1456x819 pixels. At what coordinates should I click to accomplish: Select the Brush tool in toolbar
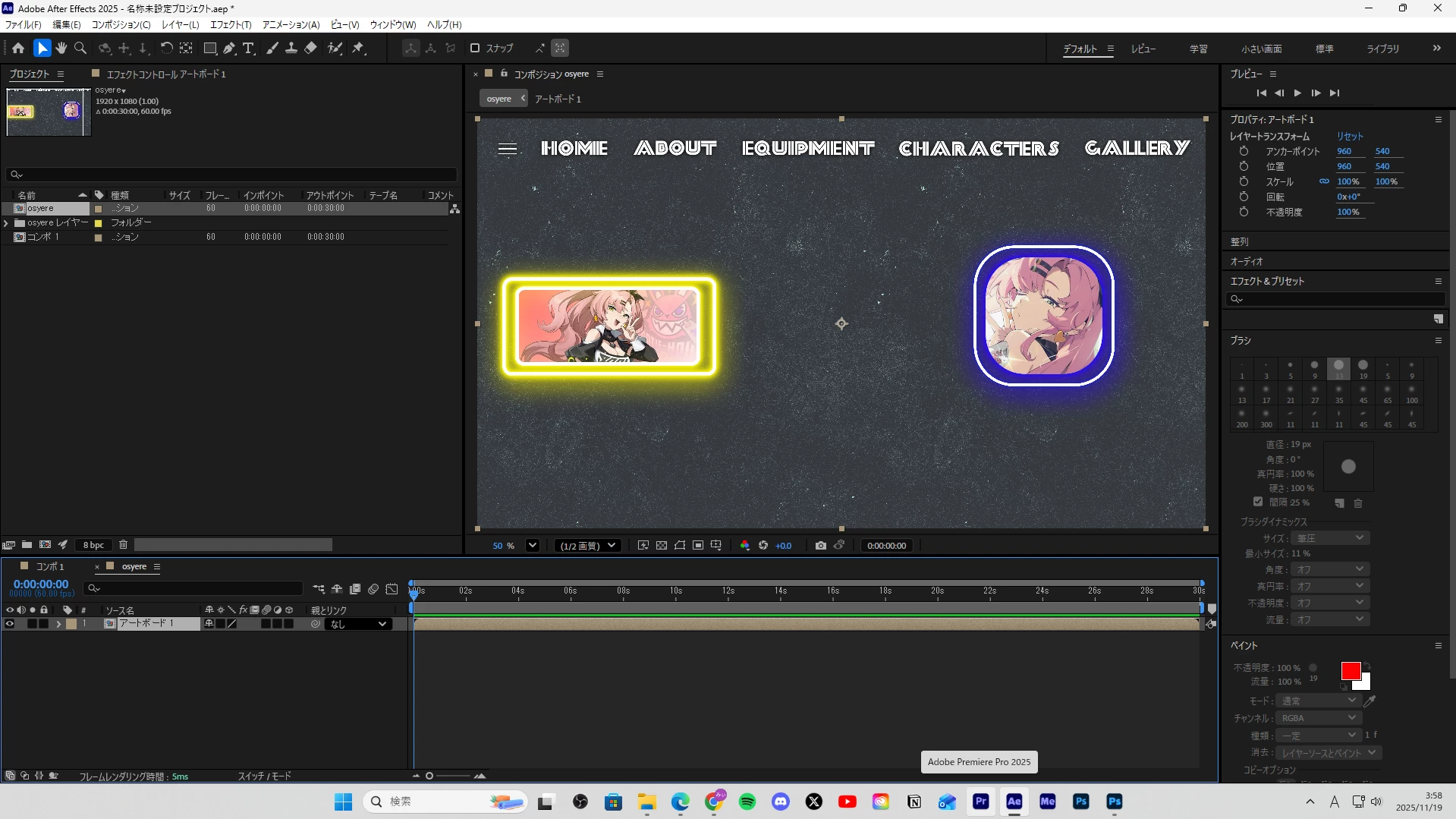272,48
